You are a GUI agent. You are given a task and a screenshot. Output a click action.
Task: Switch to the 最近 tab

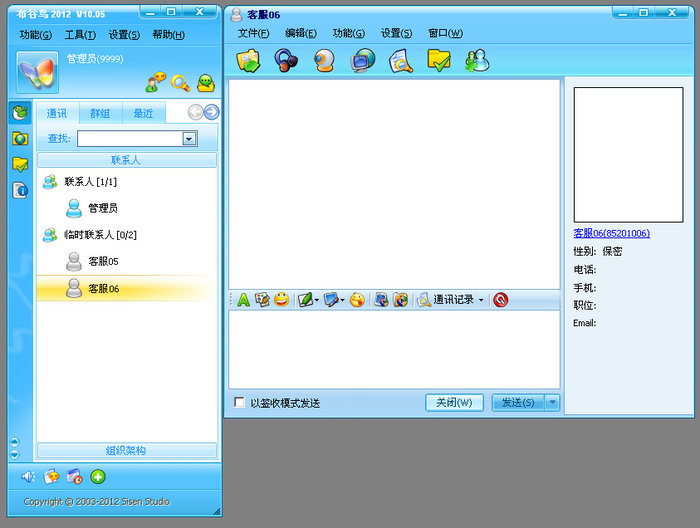[143, 113]
